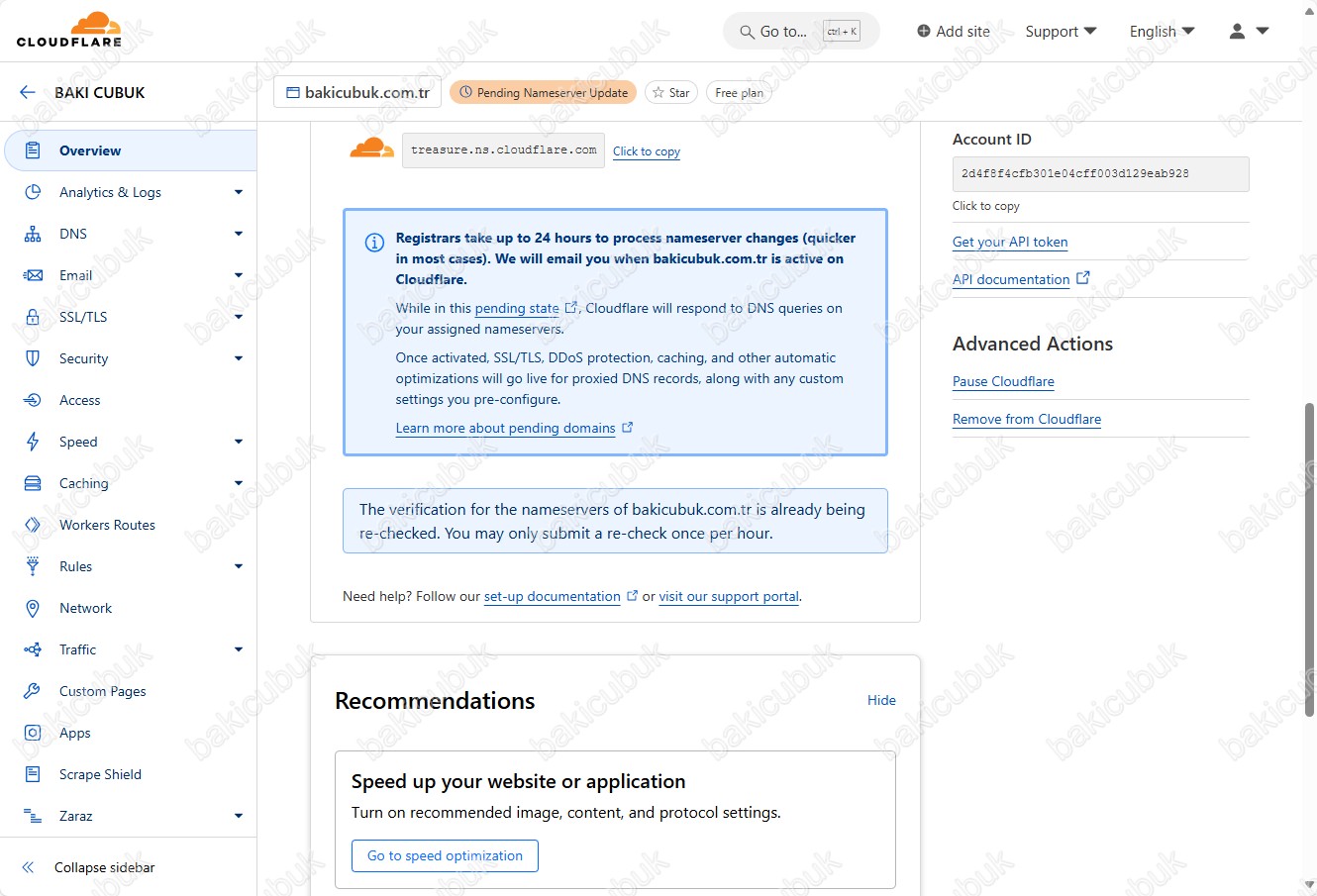Expand the SSL/TLS submenu arrow
Screen dimensions: 1317x896
coord(239,317)
